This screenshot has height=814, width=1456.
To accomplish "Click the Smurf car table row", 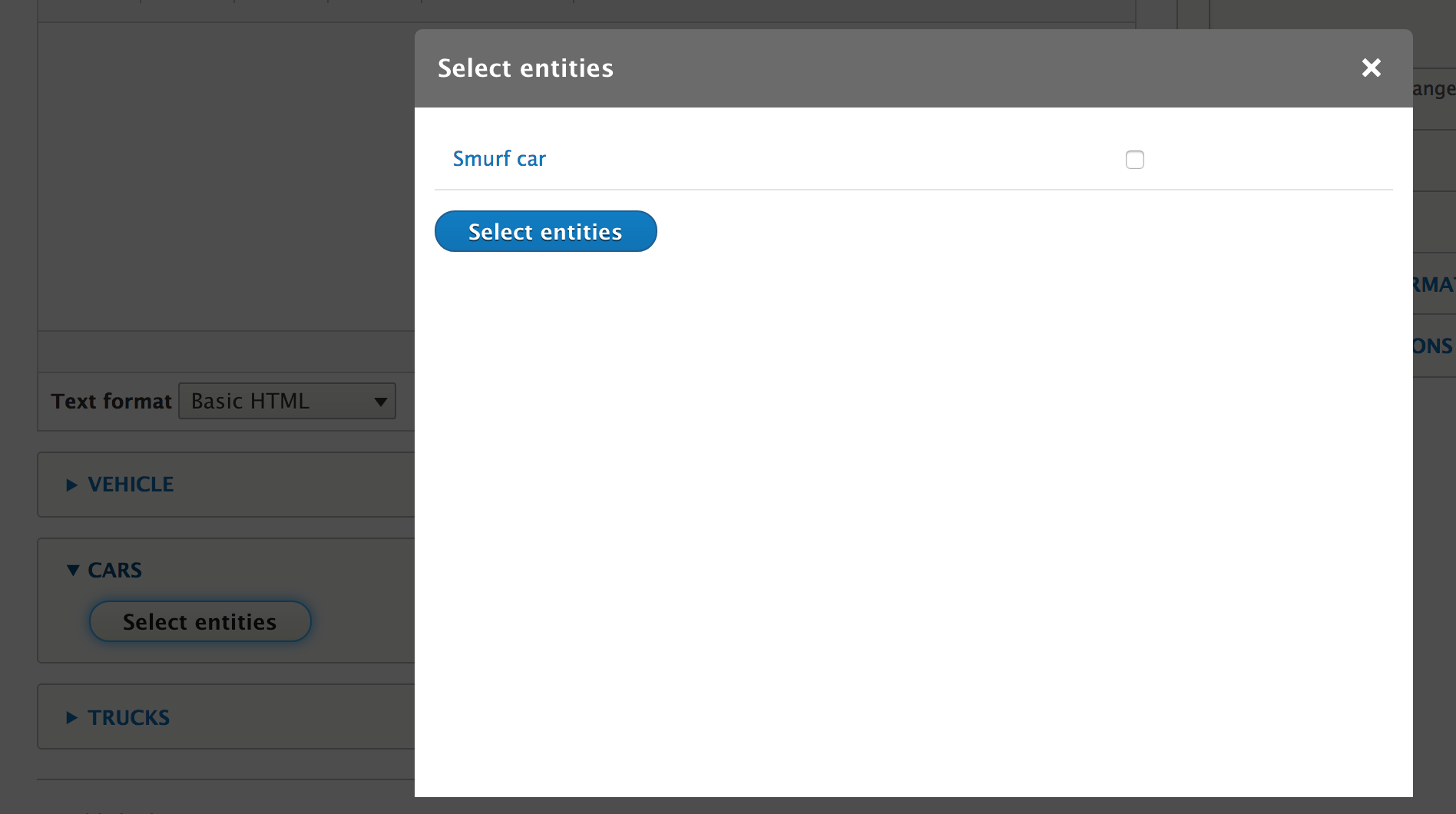I will [x=768, y=159].
